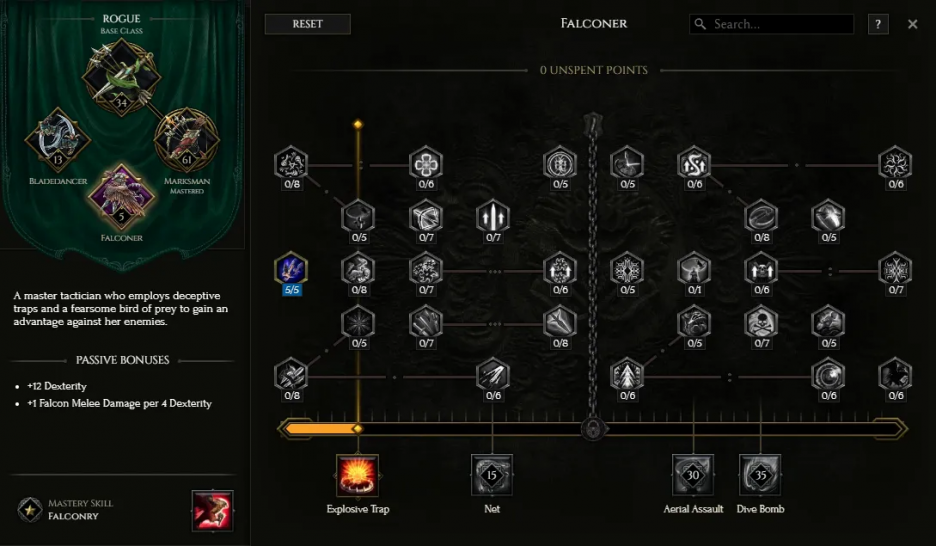The image size is (936, 546).
Task: Click the Reset button
Action: [x=307, y=24]
